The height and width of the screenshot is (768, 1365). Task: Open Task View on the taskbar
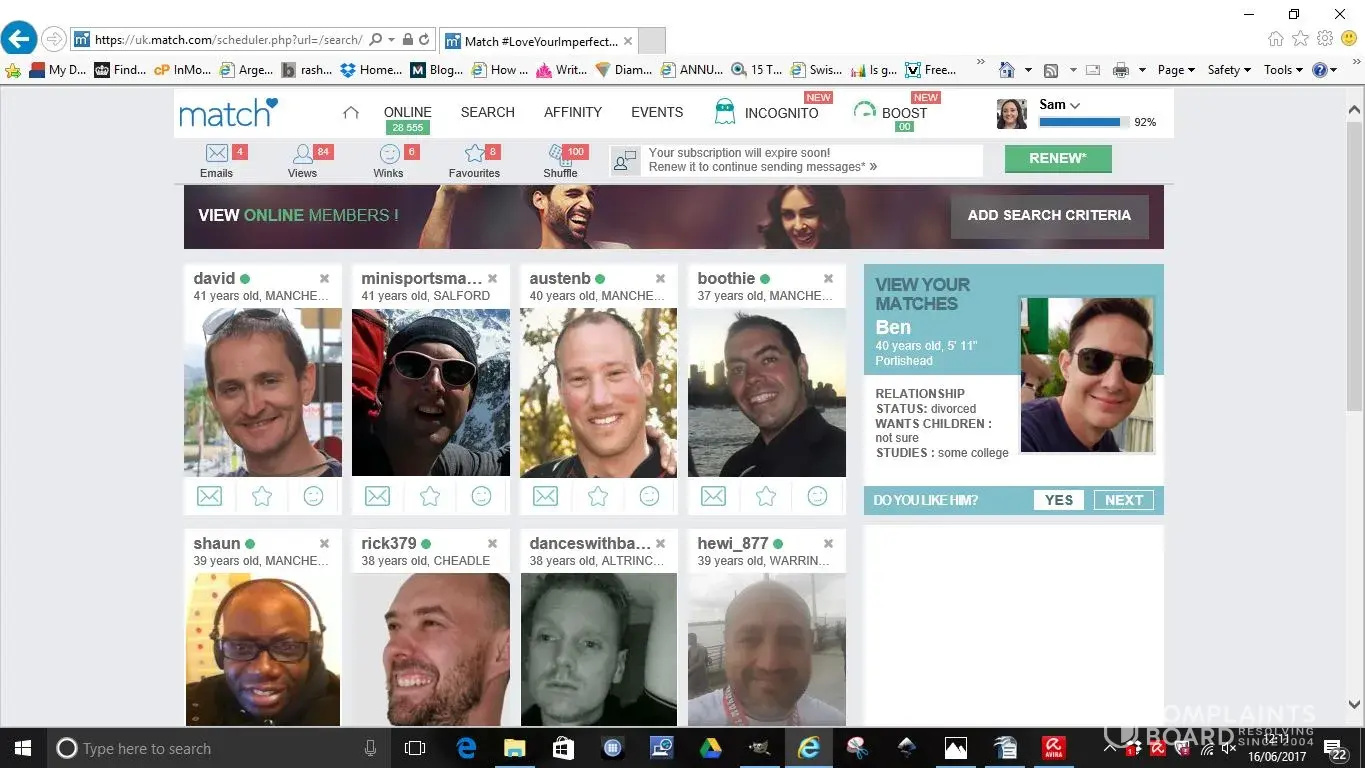415,748
